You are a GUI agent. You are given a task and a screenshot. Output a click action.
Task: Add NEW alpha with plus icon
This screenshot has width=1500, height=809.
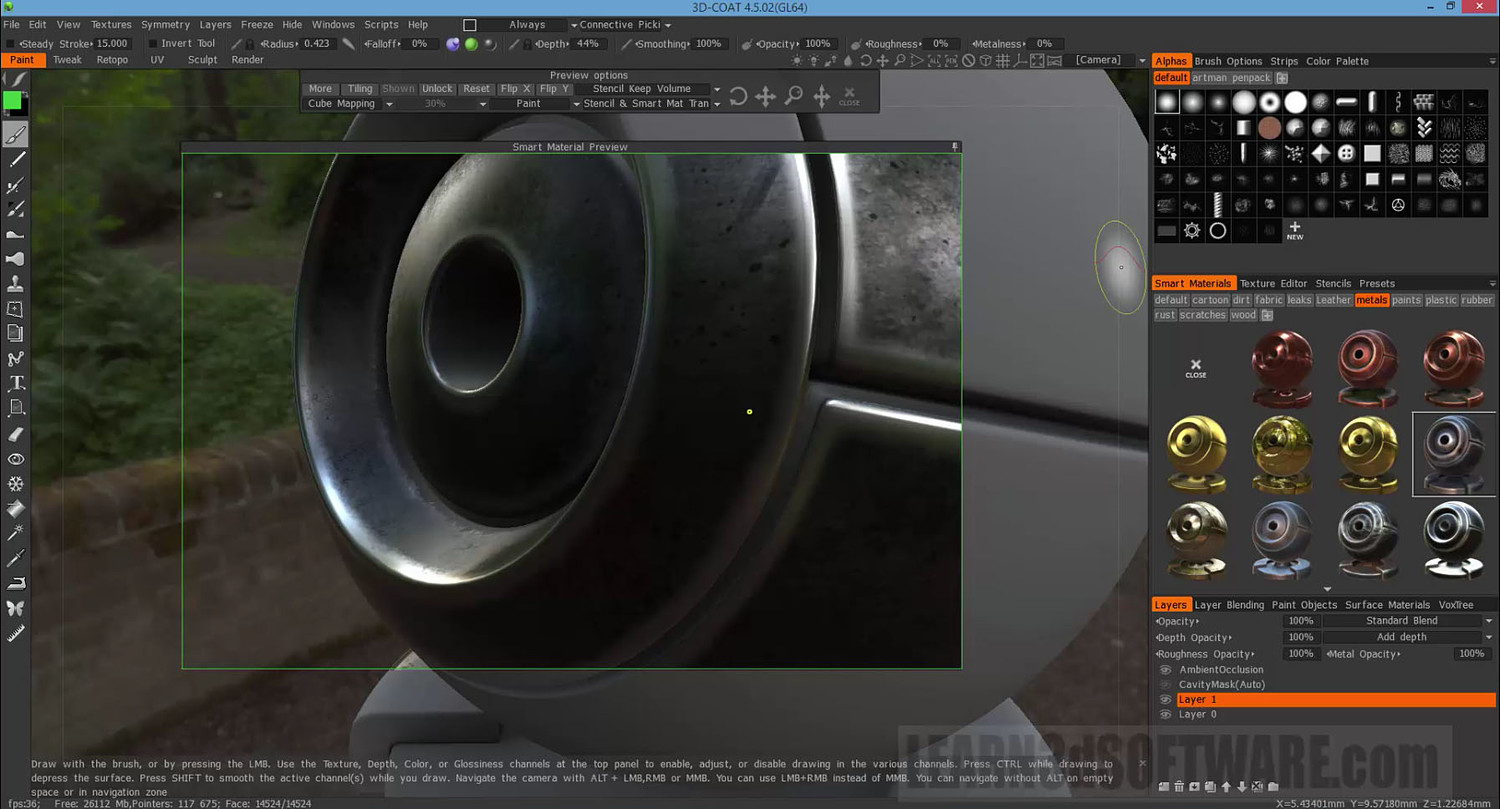1295,231
